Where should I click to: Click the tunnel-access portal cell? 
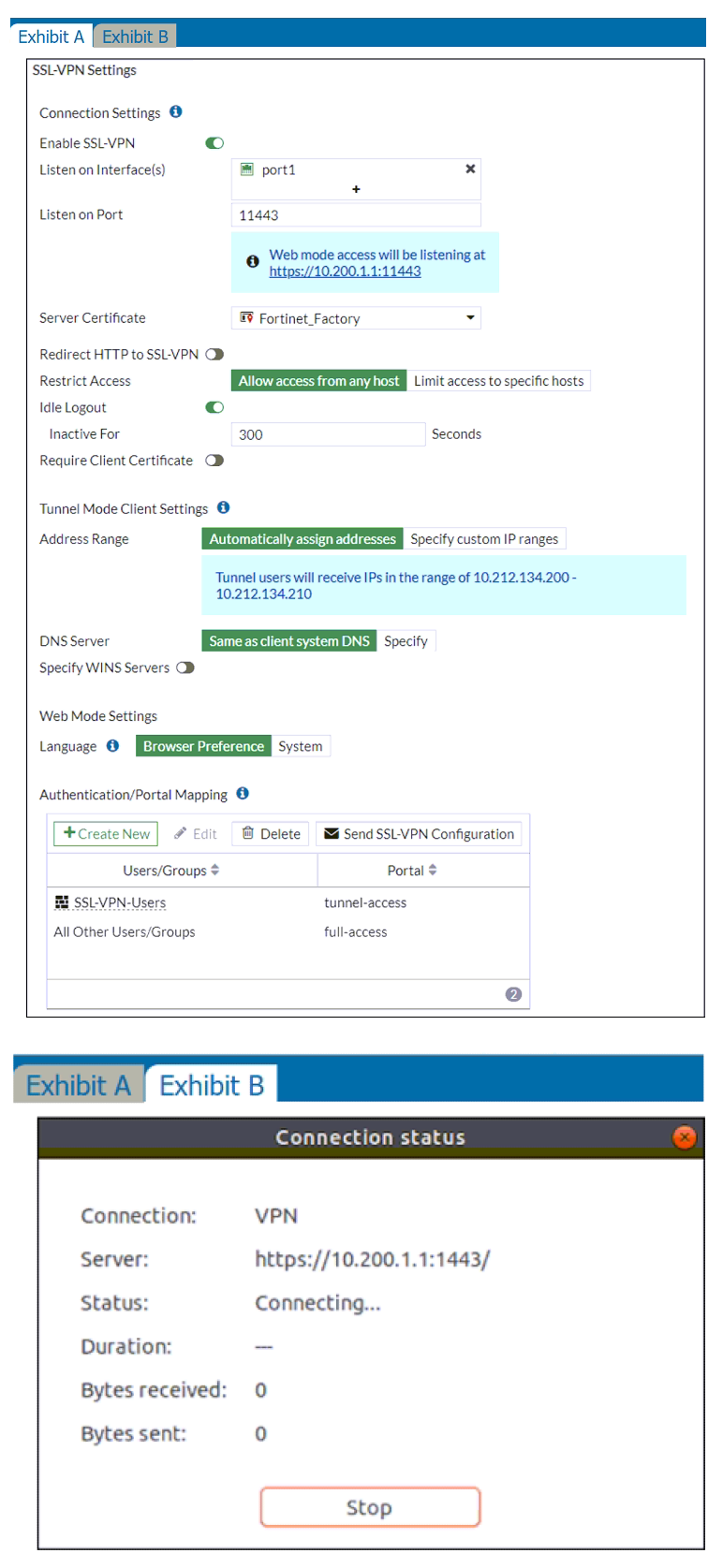365,902
